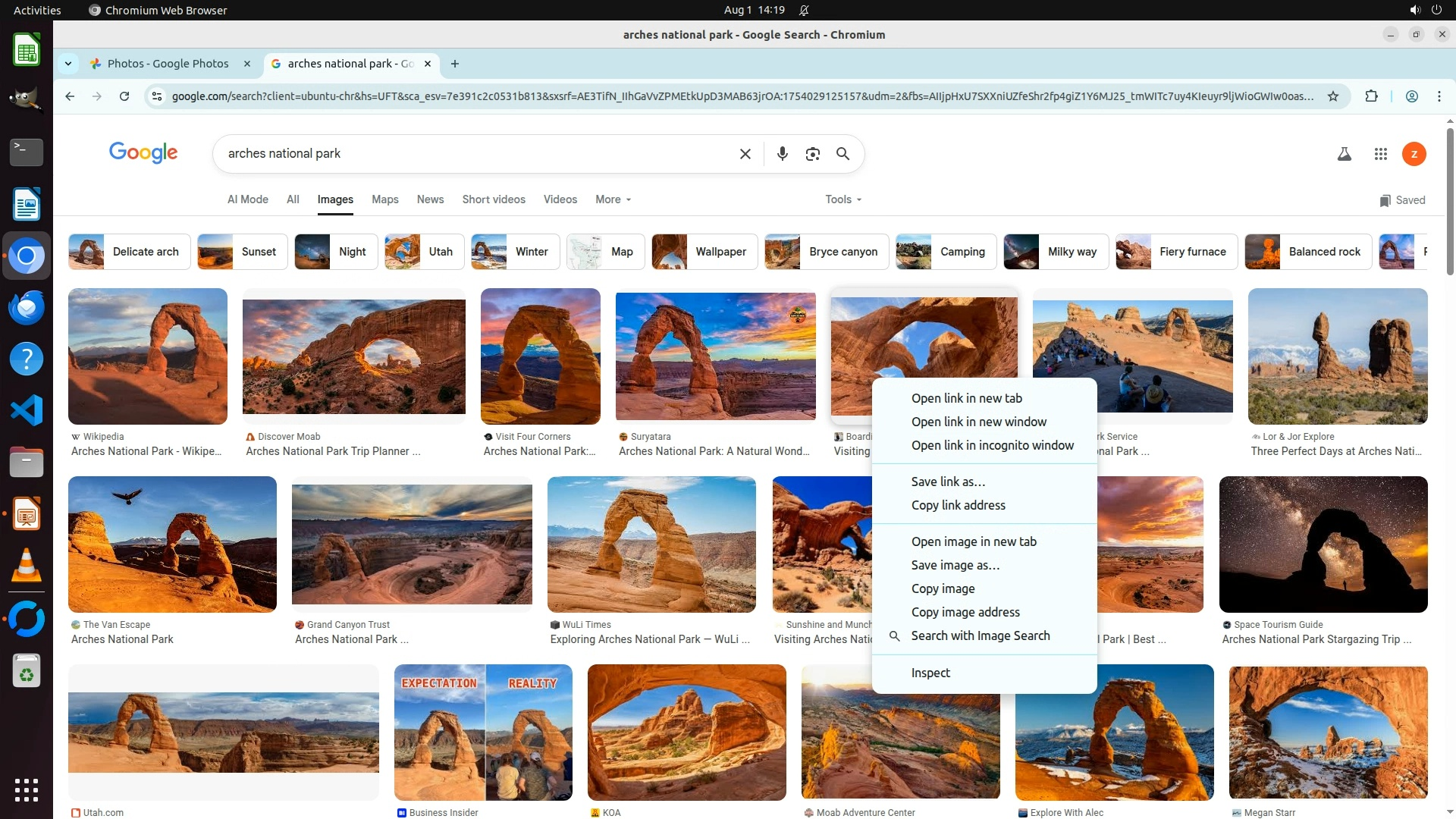This screenshot has height=819, width=1456.
Task: Reload the current page
Action: [124, 96]
